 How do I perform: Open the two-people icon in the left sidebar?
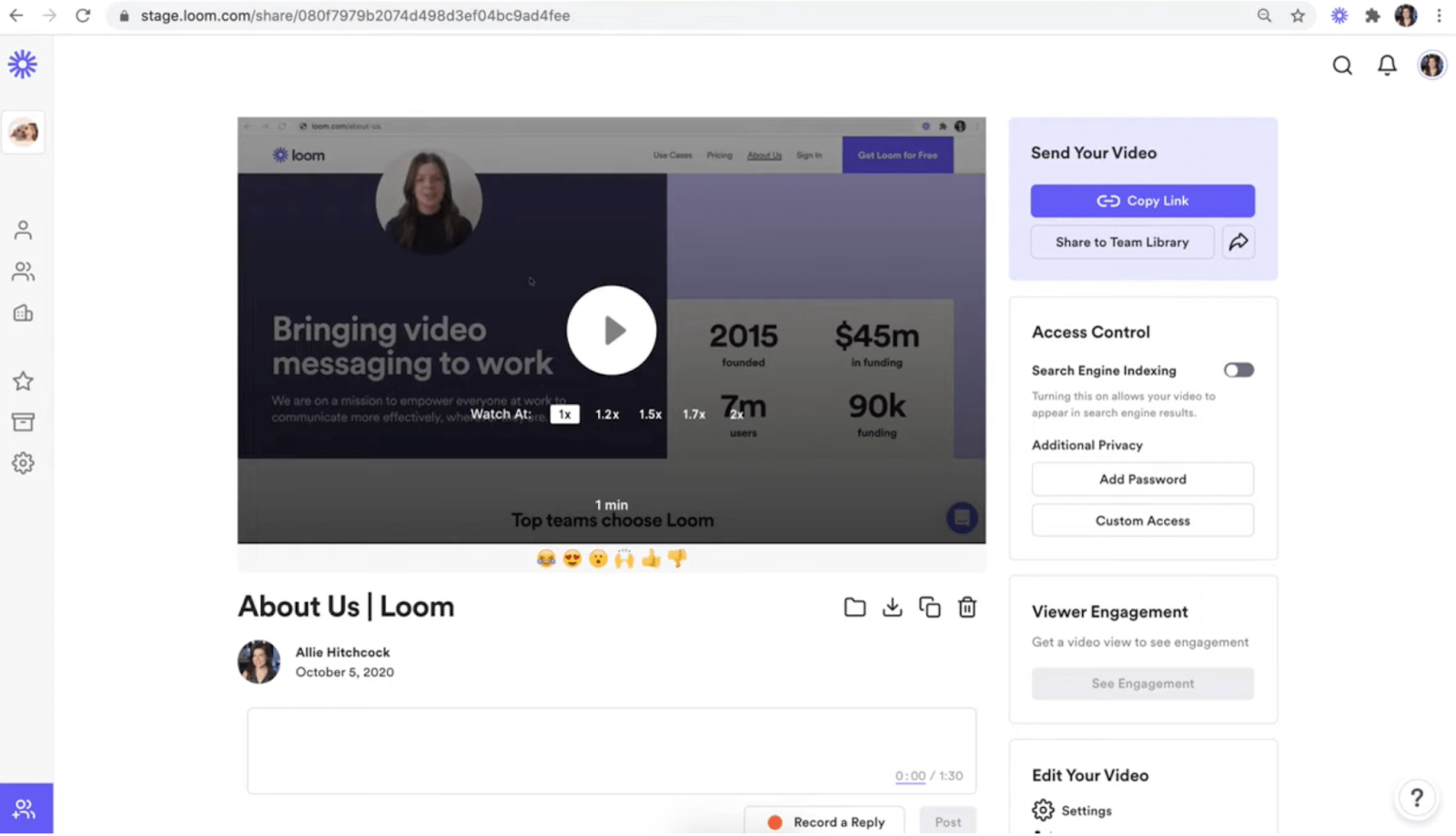[23, 271]
